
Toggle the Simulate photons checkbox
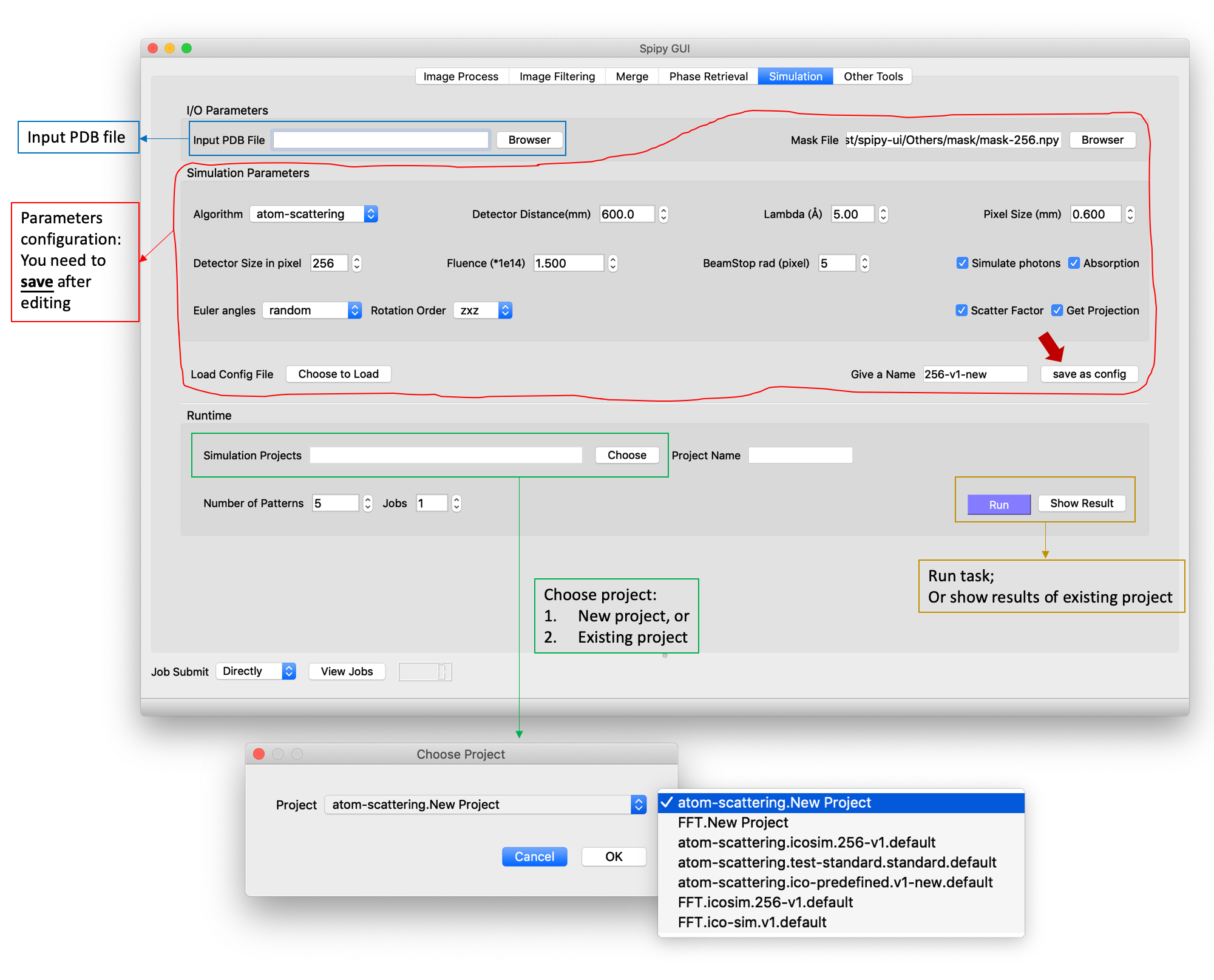962,263
